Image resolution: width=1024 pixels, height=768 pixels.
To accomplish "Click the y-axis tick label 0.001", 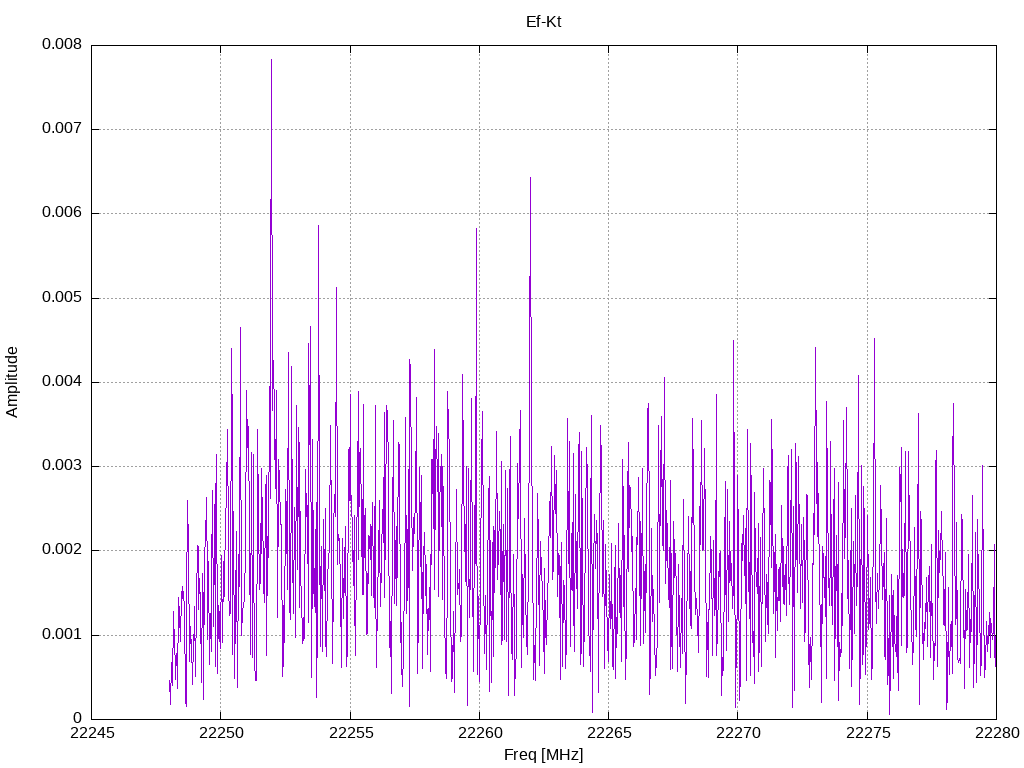I will tap(62, 634).
